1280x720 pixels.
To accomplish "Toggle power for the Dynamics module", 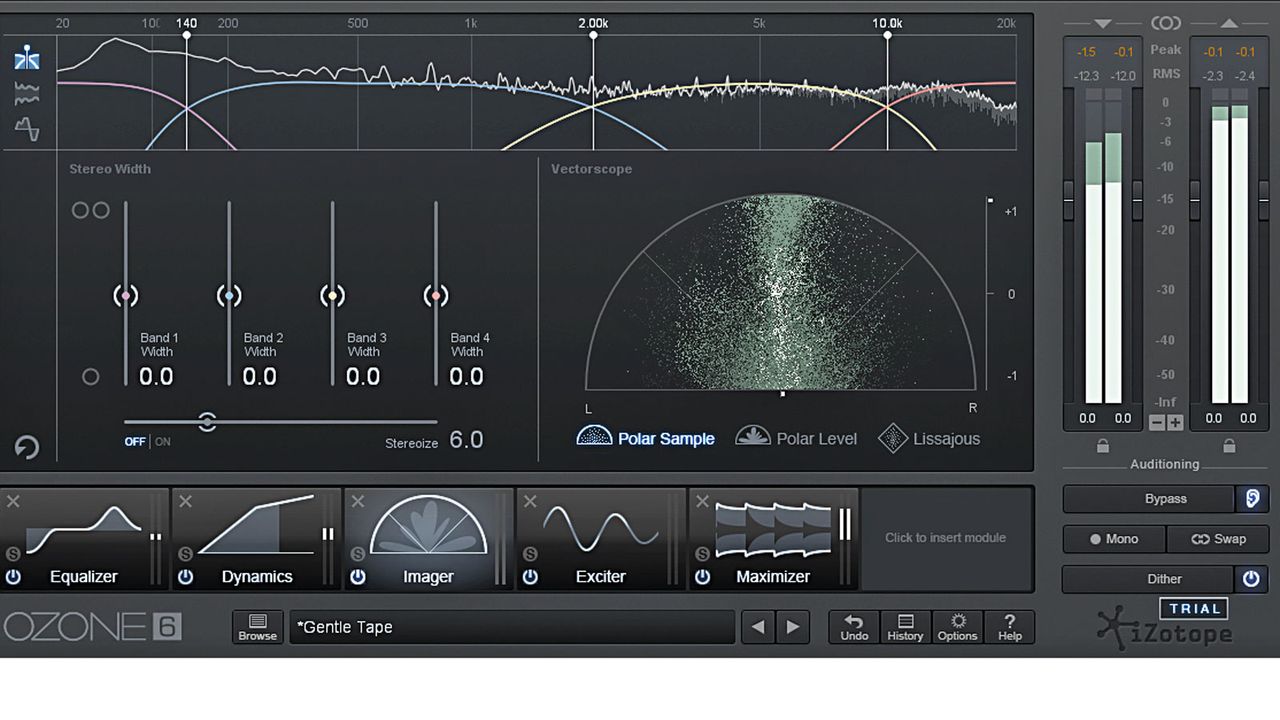I will [185, 577].
